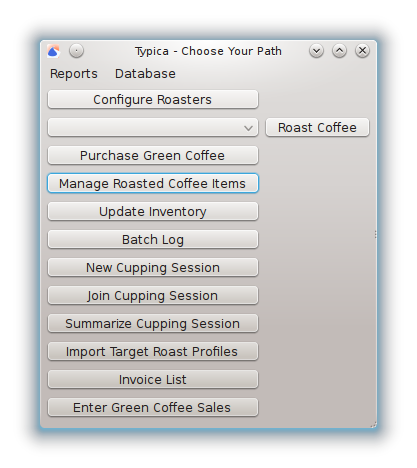Open Purchase Green Coffee

tap(153, 155)
